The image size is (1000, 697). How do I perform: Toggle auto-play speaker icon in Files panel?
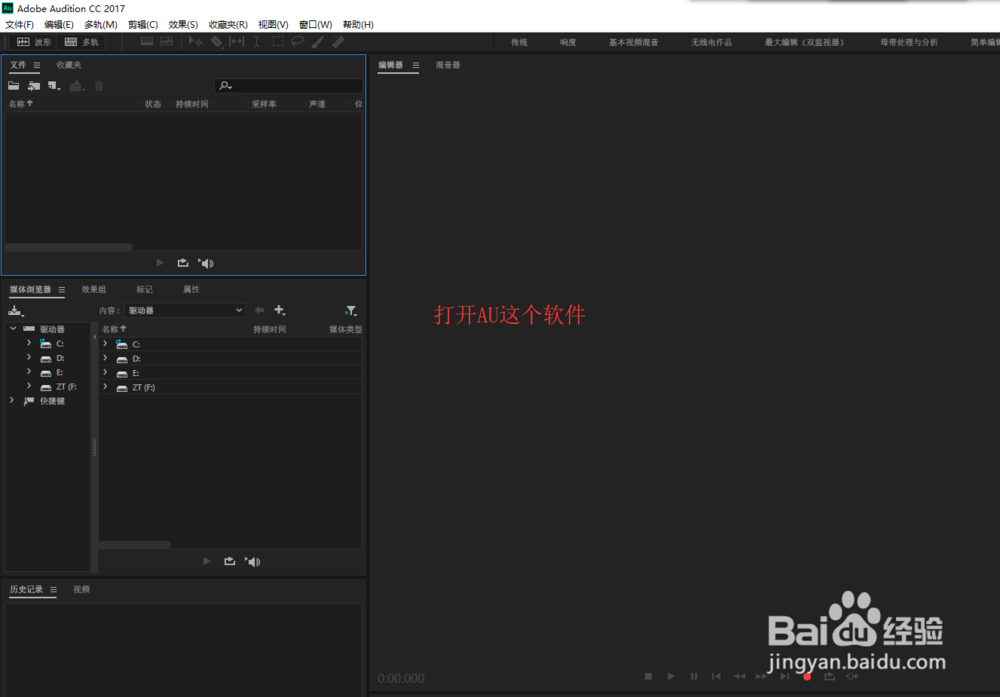(205, 263)
